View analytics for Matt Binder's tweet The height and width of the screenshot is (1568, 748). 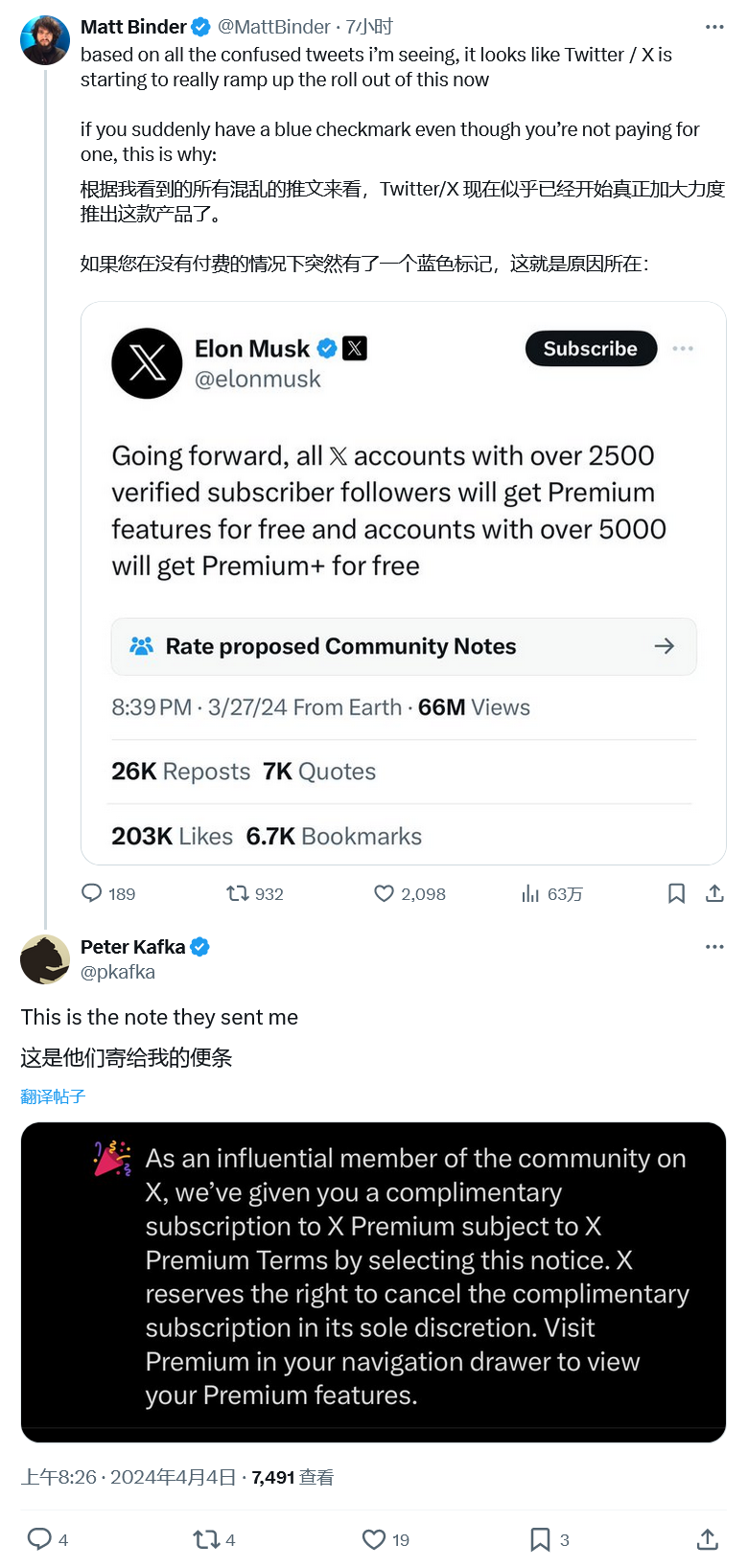pos(530,893)
